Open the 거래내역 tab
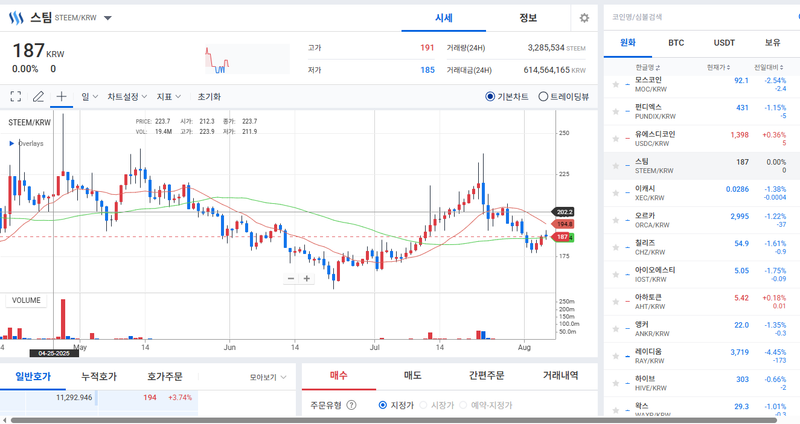Screen dimensions: 800x424 pos(560,376)
